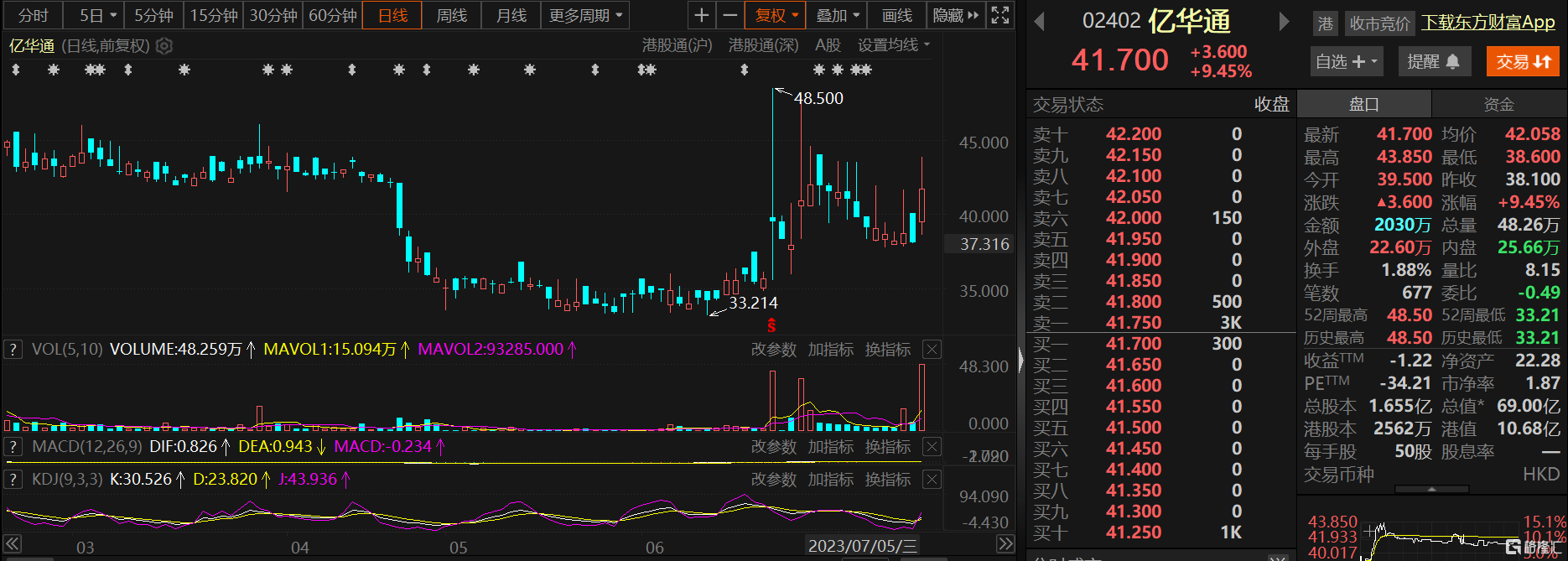Click the 卖六 price 42.000
This screenshot has width=1568, height=561.
point(1134,218)
